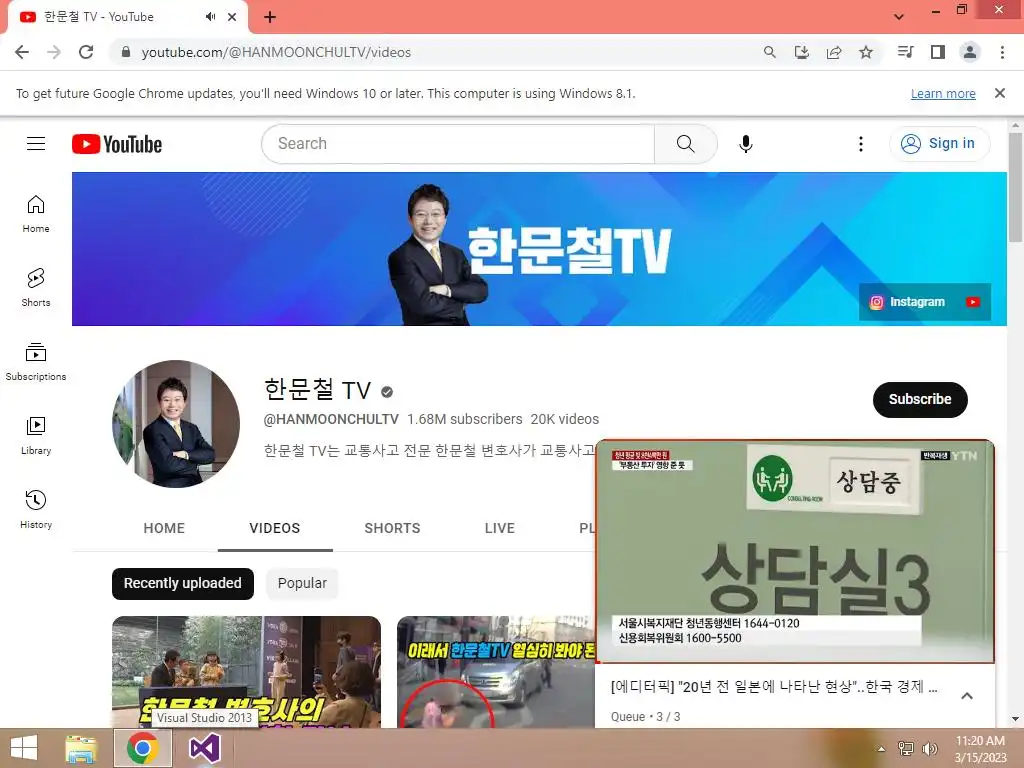Open Subscriptions in the sidebar
This screenshot has width=1024, height=768.
tap(36, 362)
